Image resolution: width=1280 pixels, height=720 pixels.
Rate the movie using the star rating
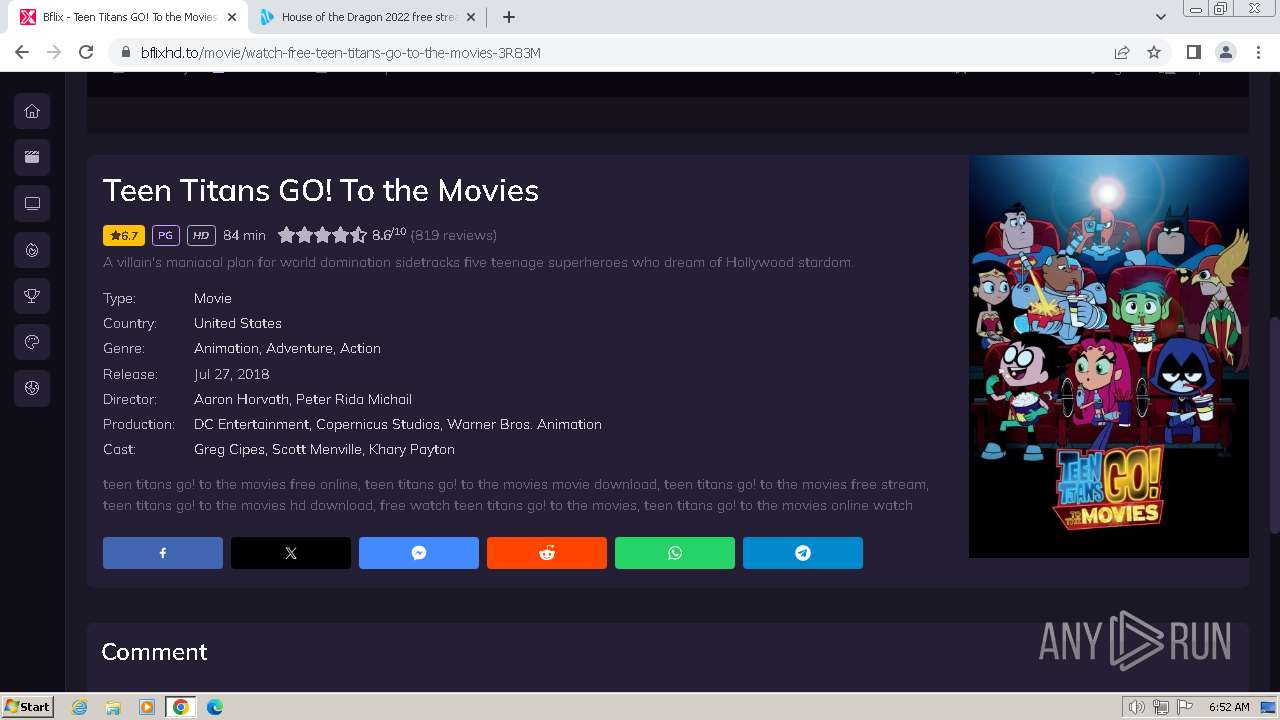322,235
